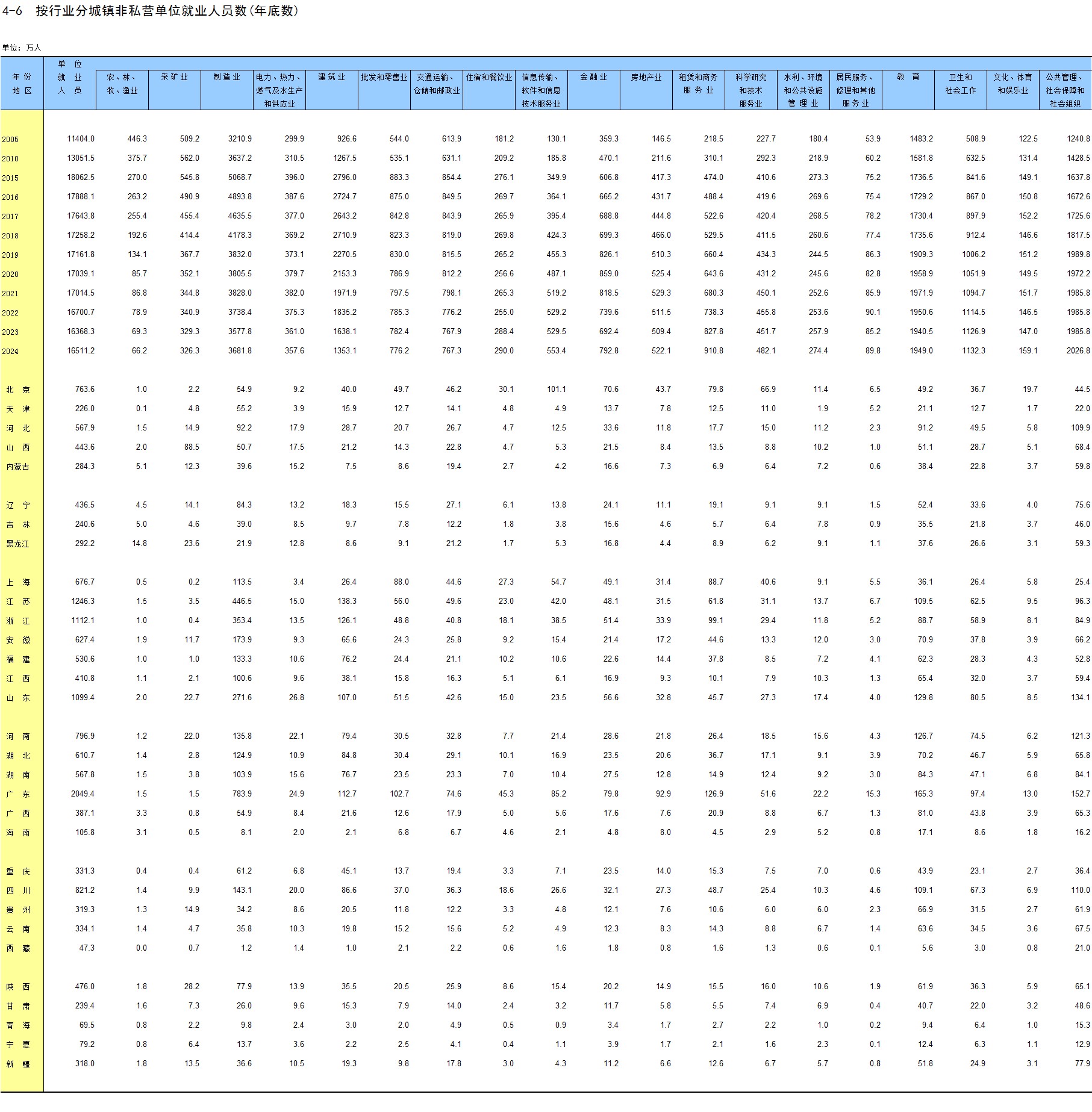1092x1112 pixels.
Task: Click the 黑龙江 row label
Action: coord(17,544)
